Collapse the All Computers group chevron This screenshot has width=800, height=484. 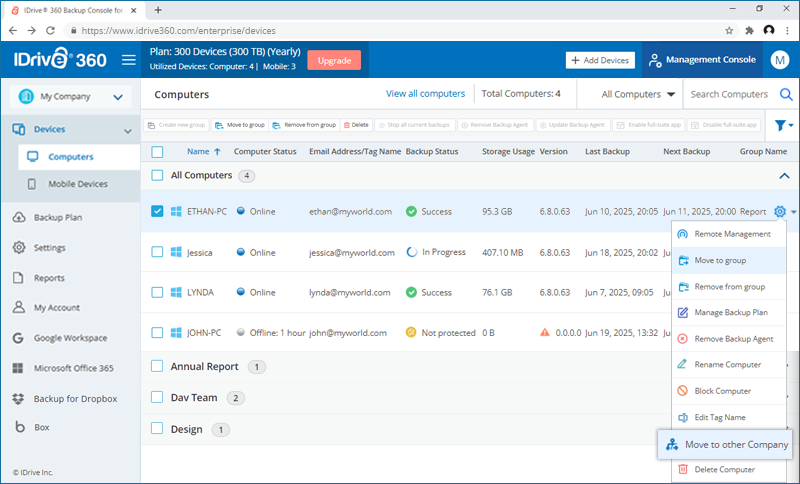pyautogui.click(x=783, y=176)
